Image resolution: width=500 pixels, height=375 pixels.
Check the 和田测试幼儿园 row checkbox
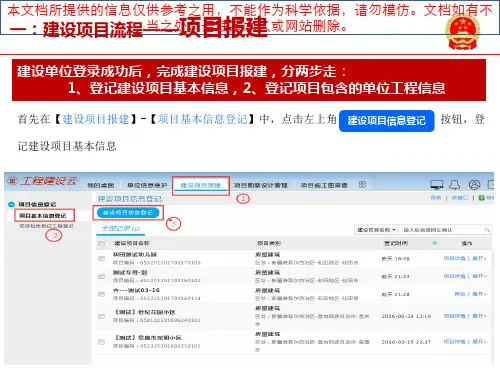[101, 259]
